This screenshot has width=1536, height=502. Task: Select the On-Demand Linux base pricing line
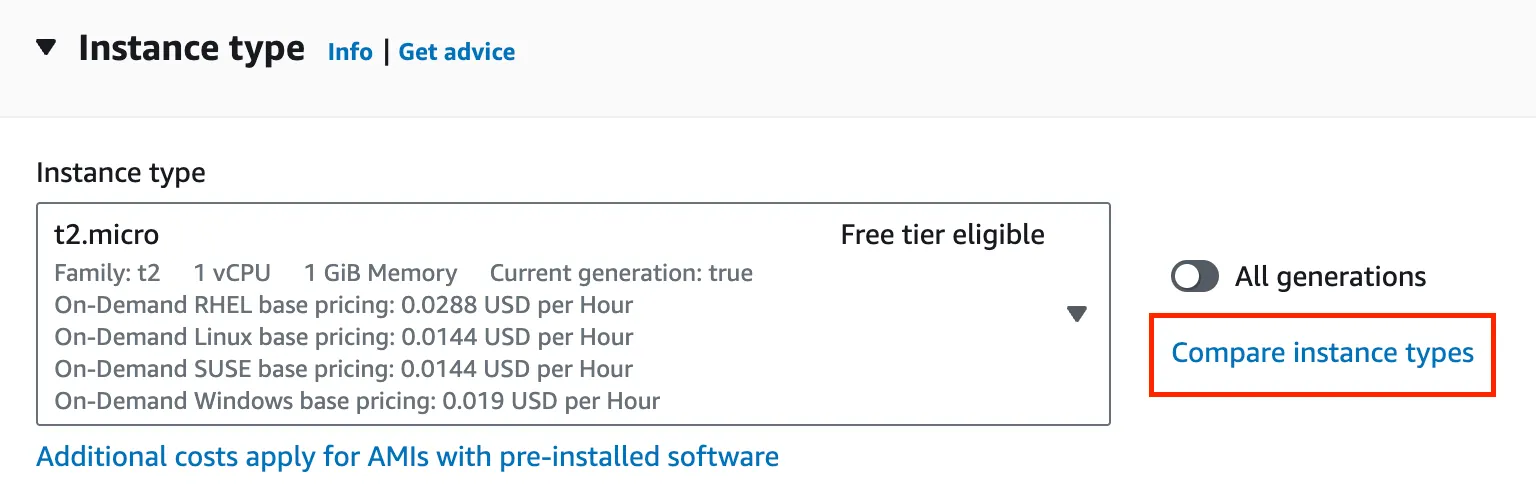[x=344, y=337]
